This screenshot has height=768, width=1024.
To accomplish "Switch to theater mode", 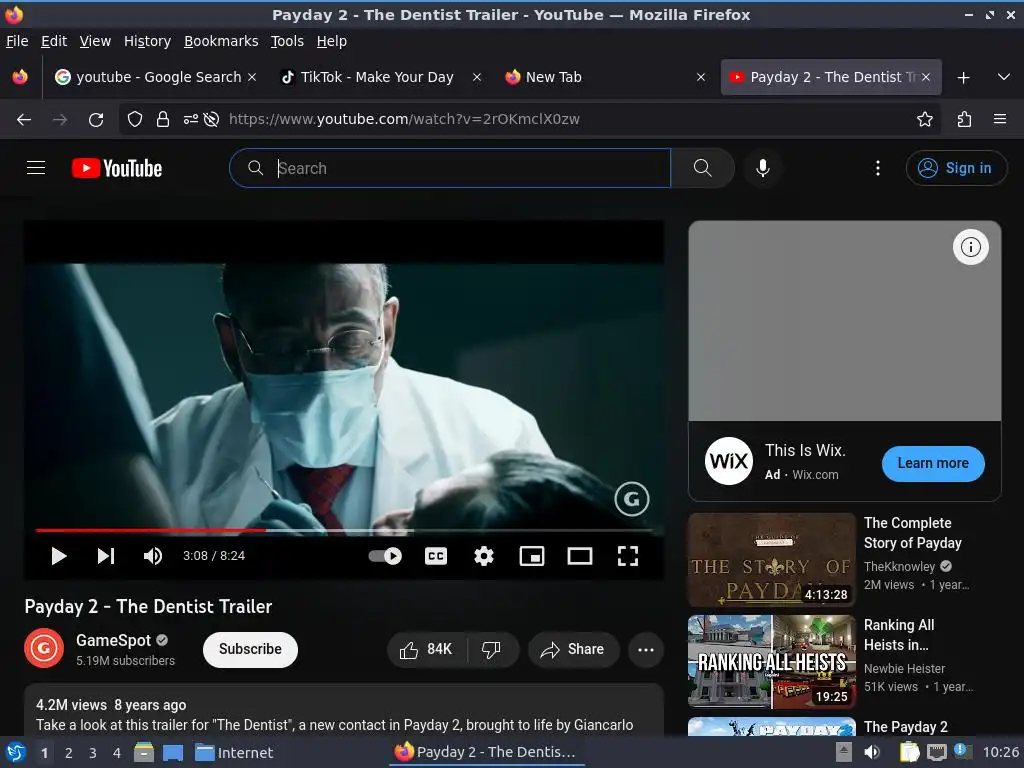I will click(x=580, y=556).
